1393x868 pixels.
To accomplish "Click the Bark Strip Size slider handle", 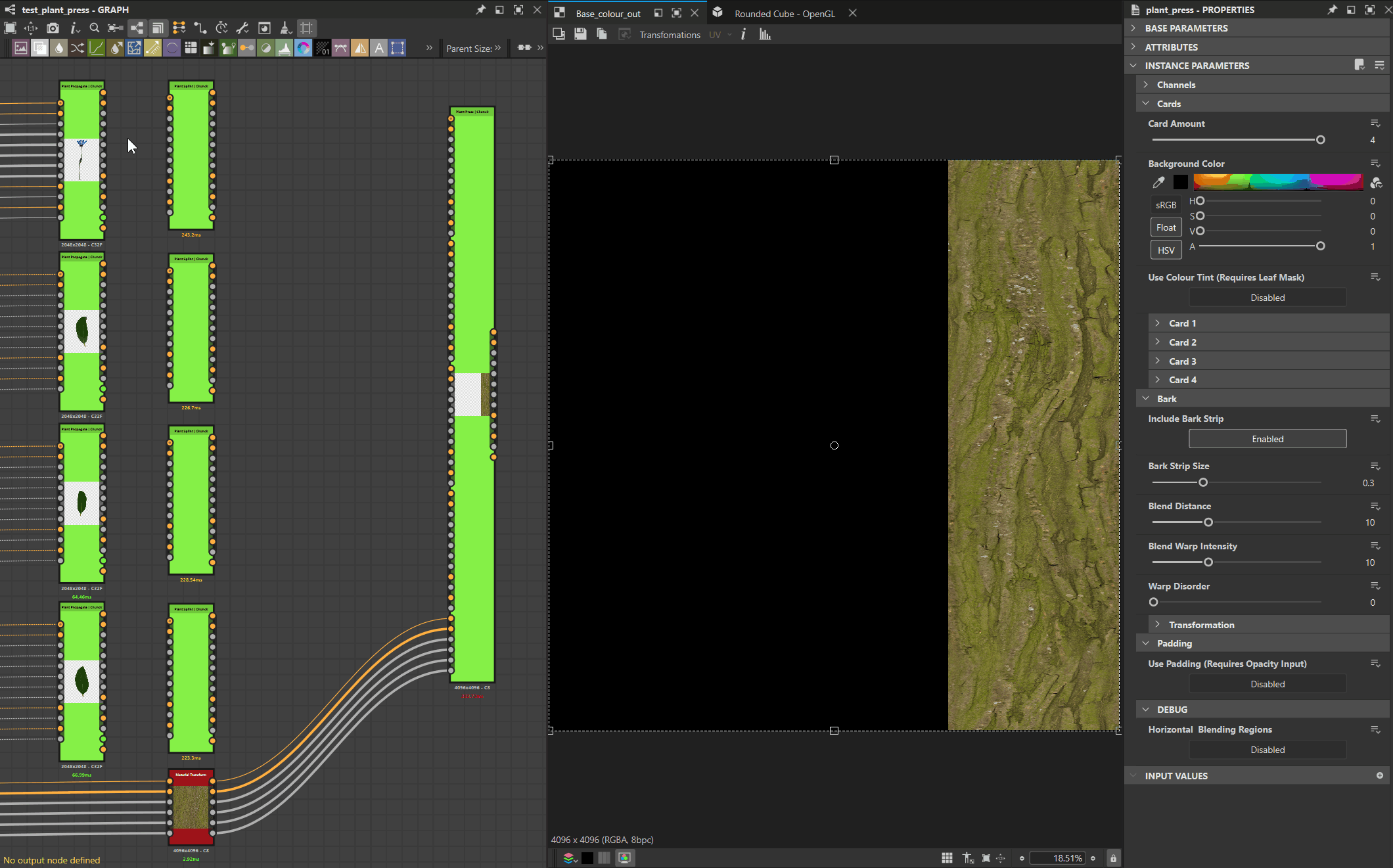I will [x=1203, y=482].
